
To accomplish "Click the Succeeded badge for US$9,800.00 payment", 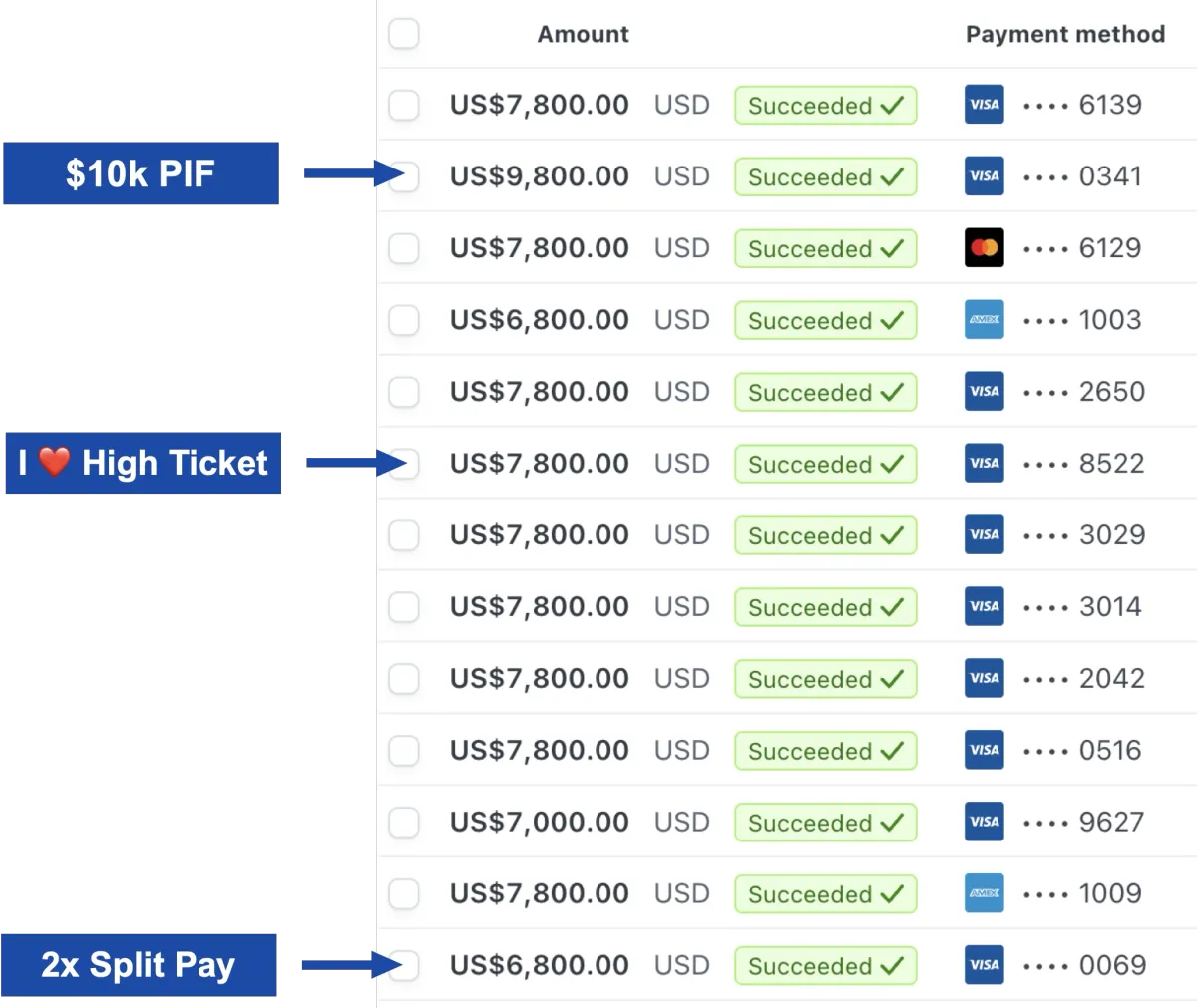I will click(825, 177).
